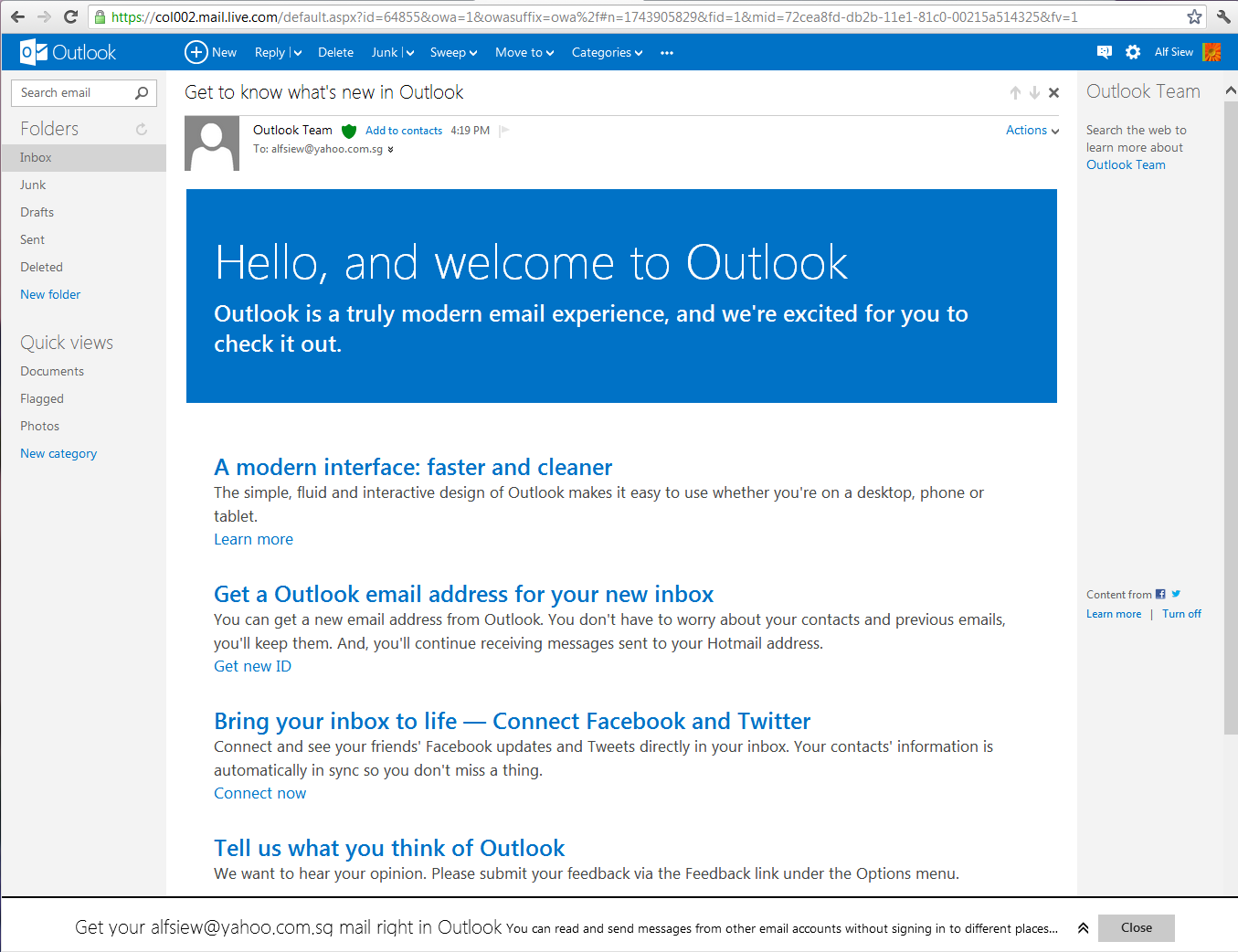Open the Categories dropdown
This screenshot has width=1238, height=952.
(x=608, y=53)
